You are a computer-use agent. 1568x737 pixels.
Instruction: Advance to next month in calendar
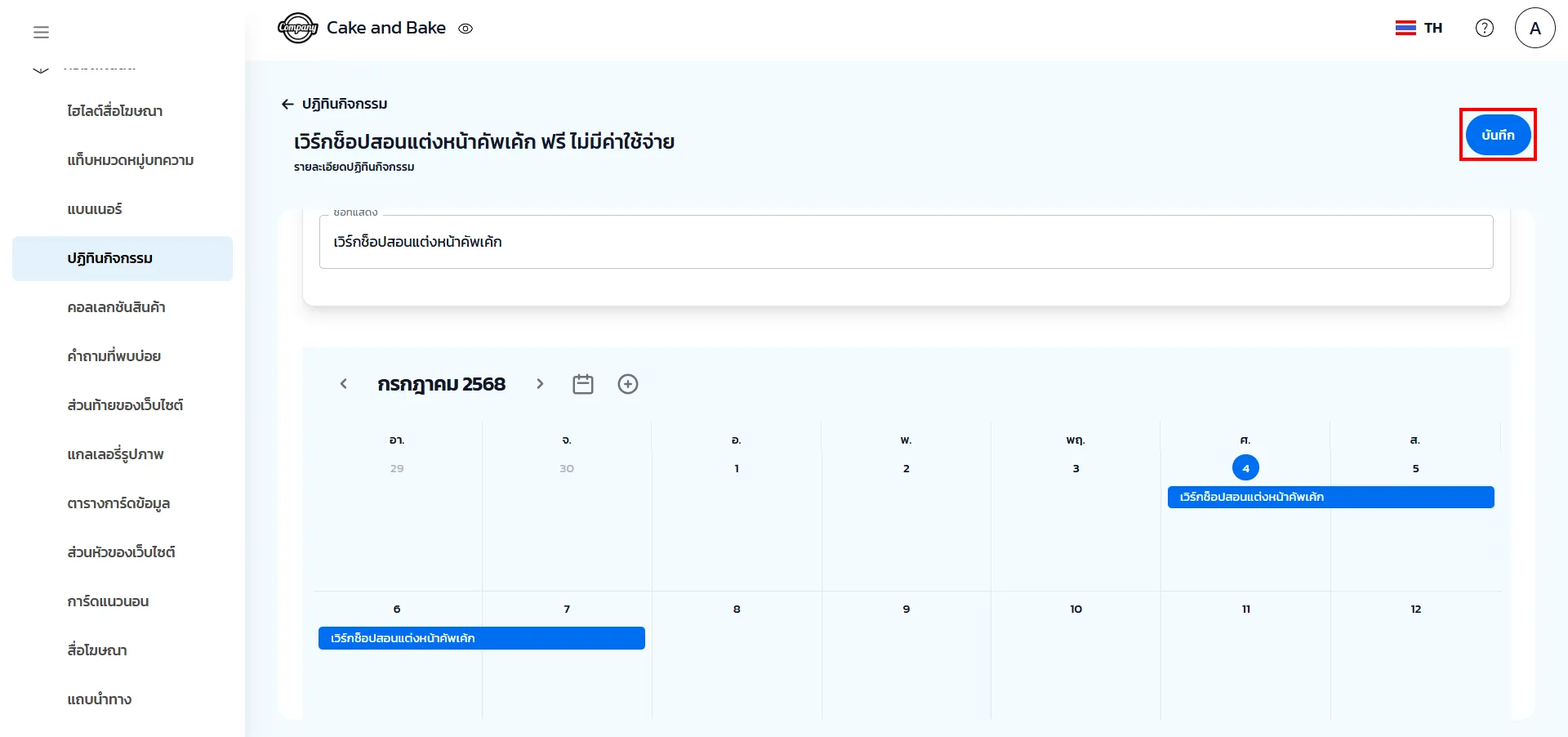540,384
